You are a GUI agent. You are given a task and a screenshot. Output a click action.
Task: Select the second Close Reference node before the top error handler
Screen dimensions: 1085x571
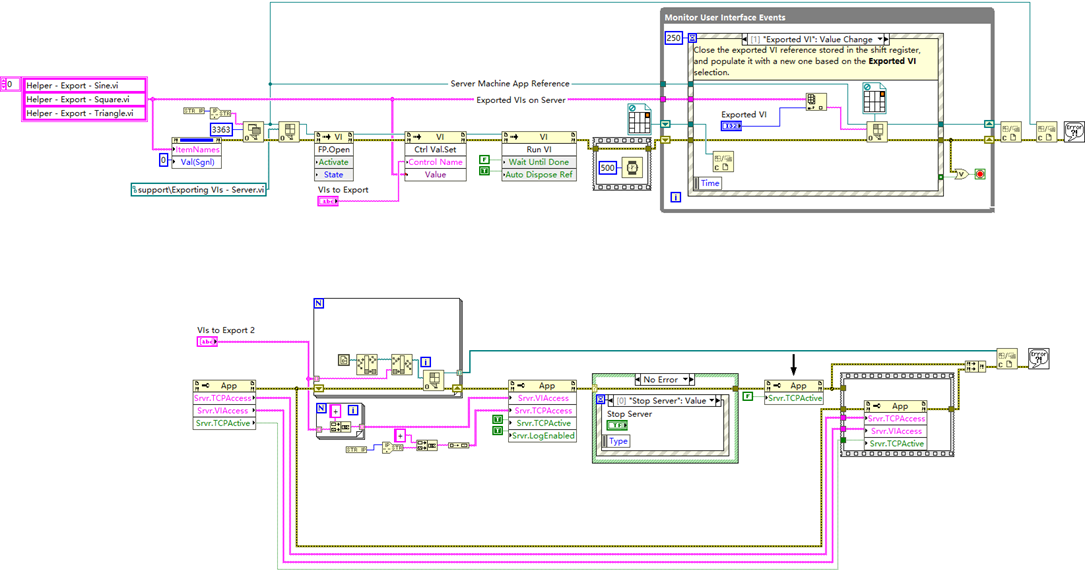pyautogui.click(x=1046, y=132)
